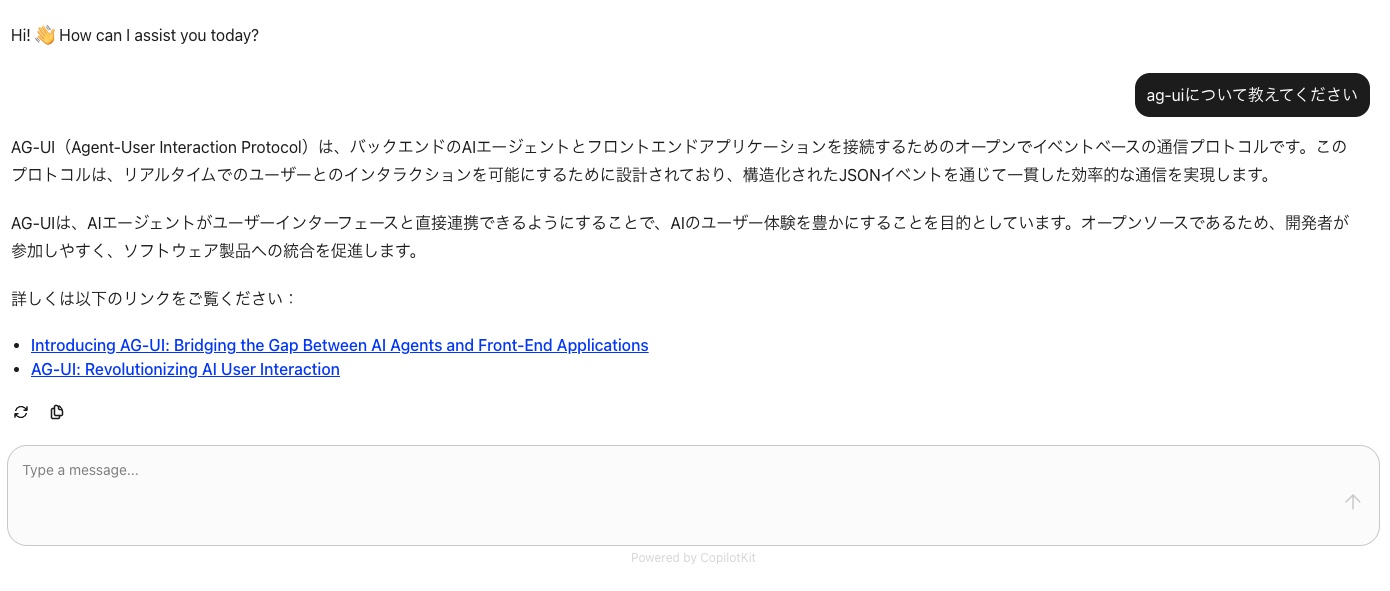Screen dimensions: 1390x591
Task: Copy the assistant's answer using the copy icon
Action: click(57, 412)
